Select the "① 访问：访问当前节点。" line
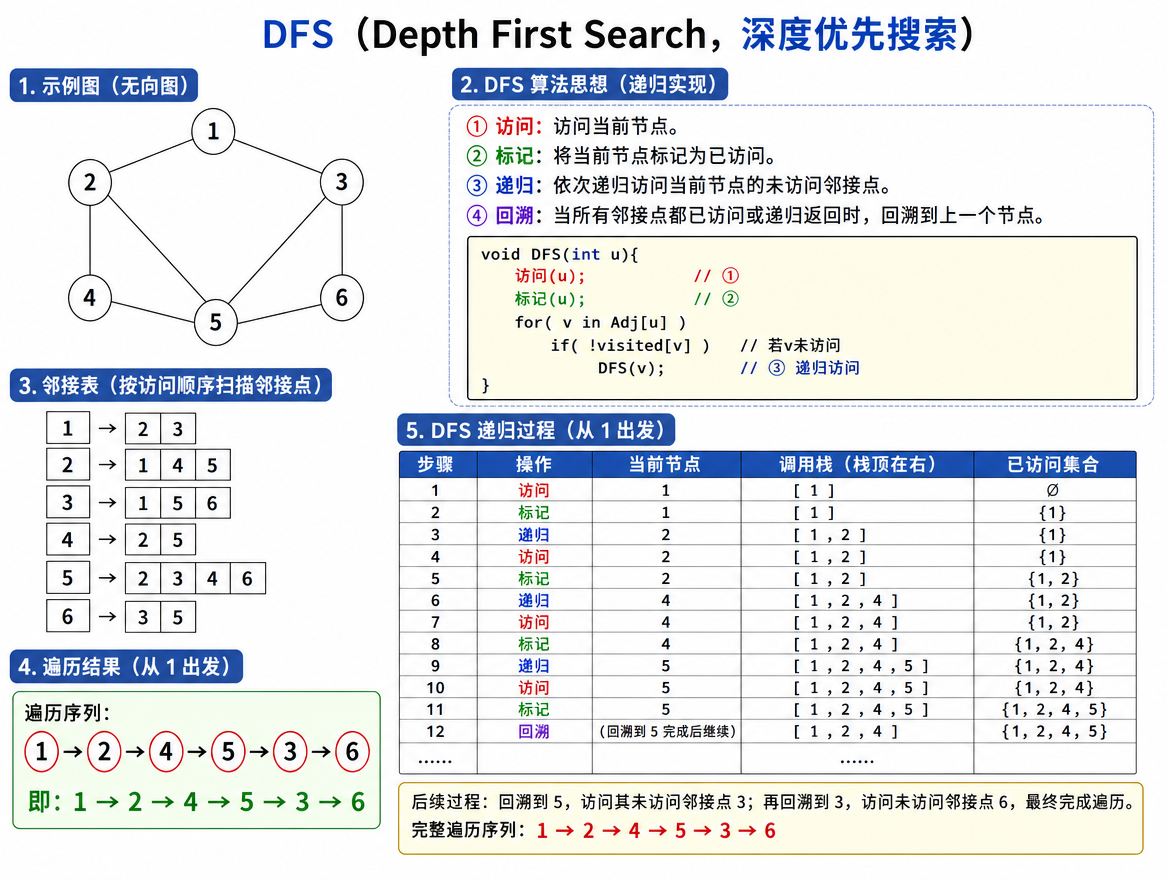 coord(572,126)
